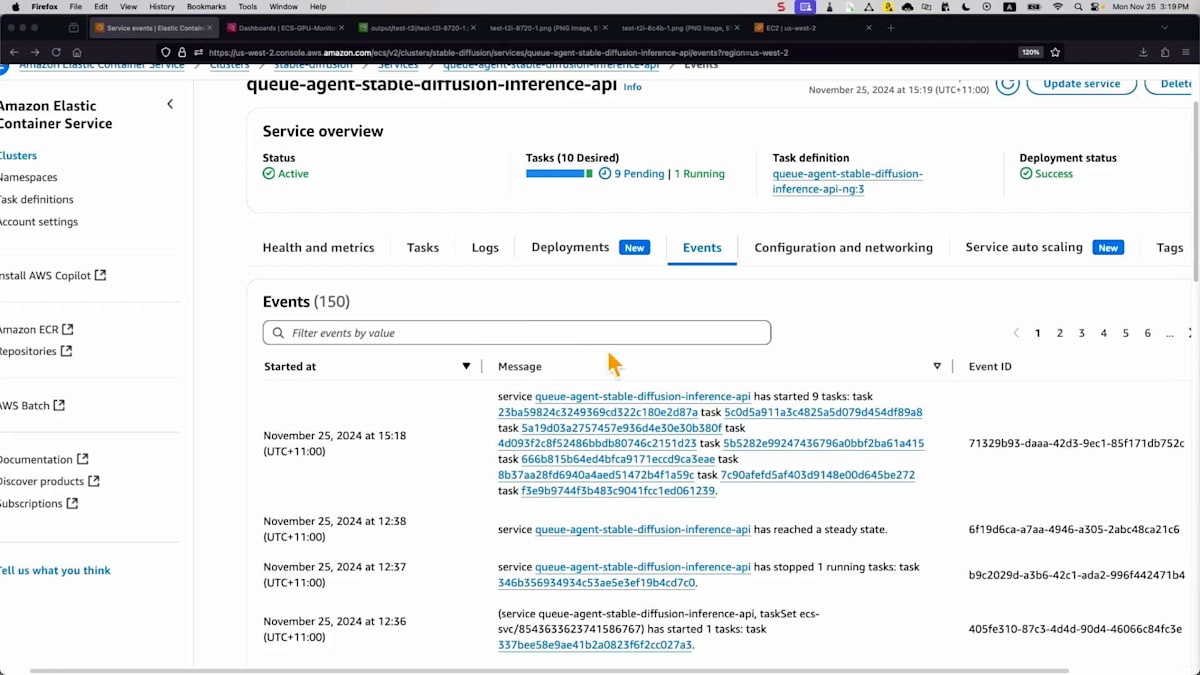The image size is (1200, 675).
Task: Click the external link icon next to Install AWS Copilot
Action: [100, 275]
